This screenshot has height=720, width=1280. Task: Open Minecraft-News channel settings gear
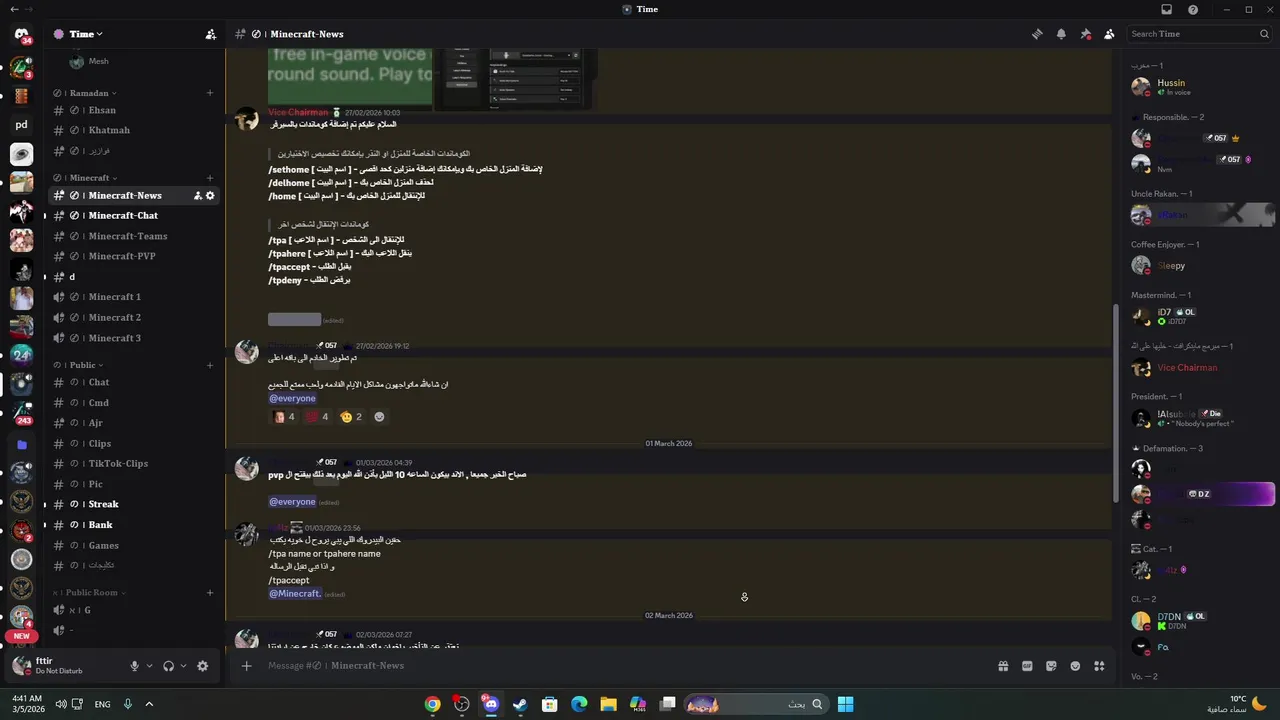[210, 195]
